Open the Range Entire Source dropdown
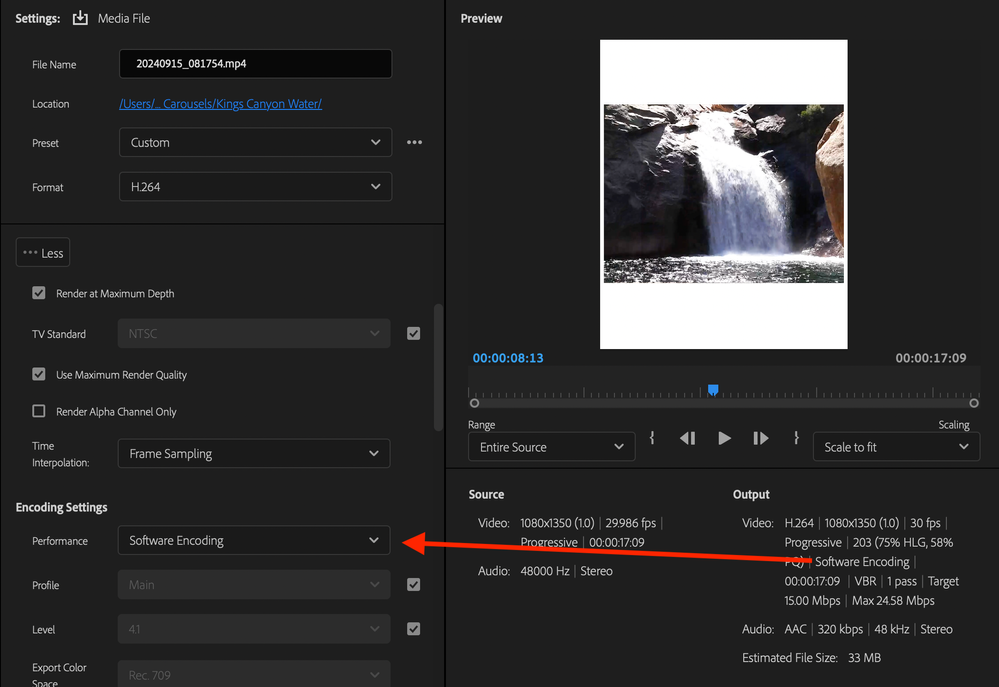 point(551,447)
